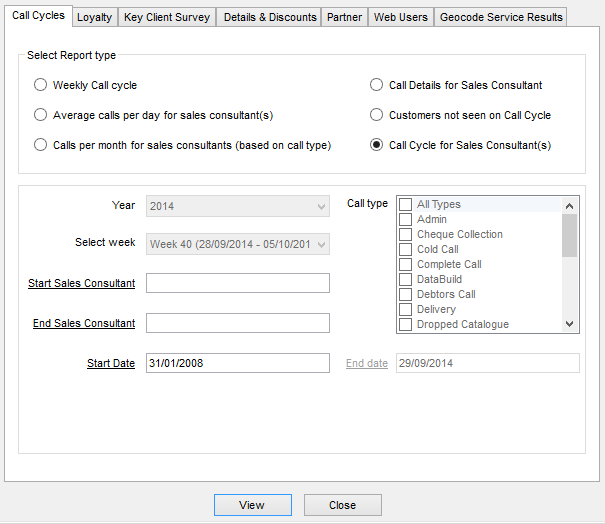Pick Call Details for Sales Consultant option
Viewport: 605px width, 524px height.
pyautogui.click(x=377, y=85)
